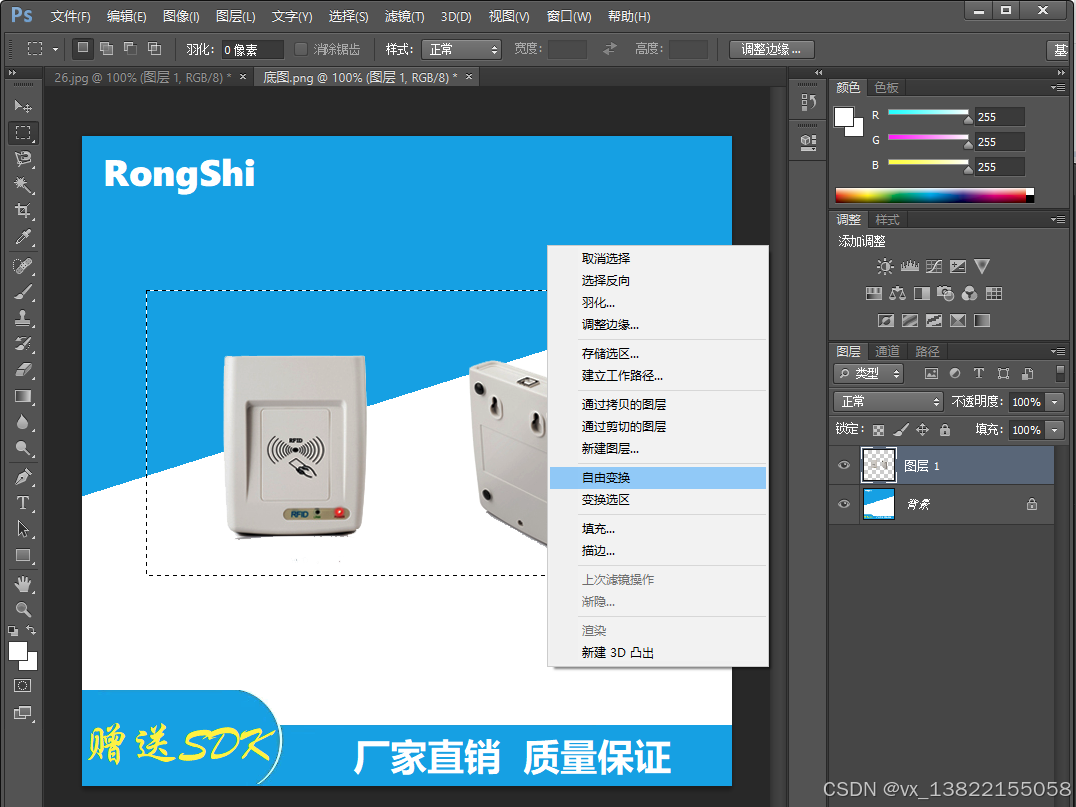Select the Eyedropper tool
The image size is (1076, 807).
(23, 237)
